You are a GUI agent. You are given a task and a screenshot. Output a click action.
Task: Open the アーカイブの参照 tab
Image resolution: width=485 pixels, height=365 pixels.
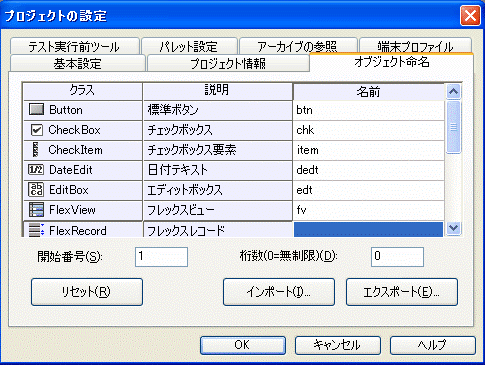[298, 46]
